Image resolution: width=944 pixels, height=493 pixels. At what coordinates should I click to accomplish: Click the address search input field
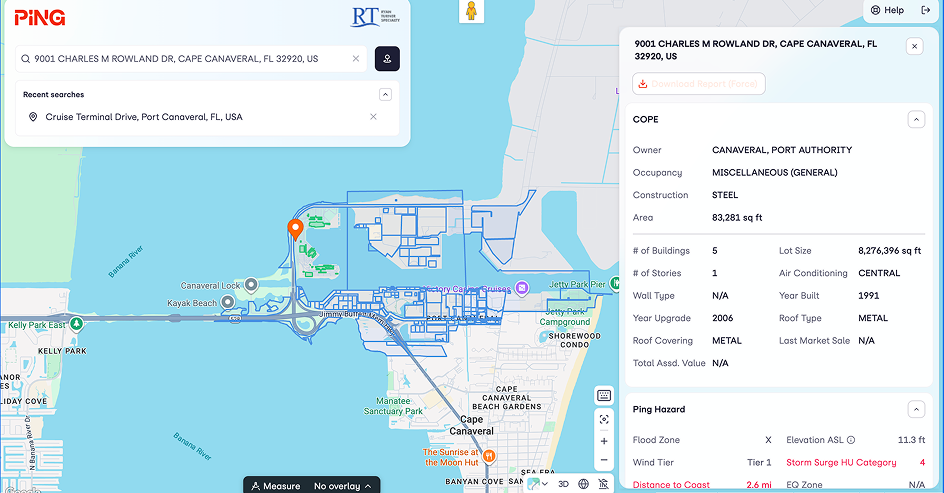(190, 59)
